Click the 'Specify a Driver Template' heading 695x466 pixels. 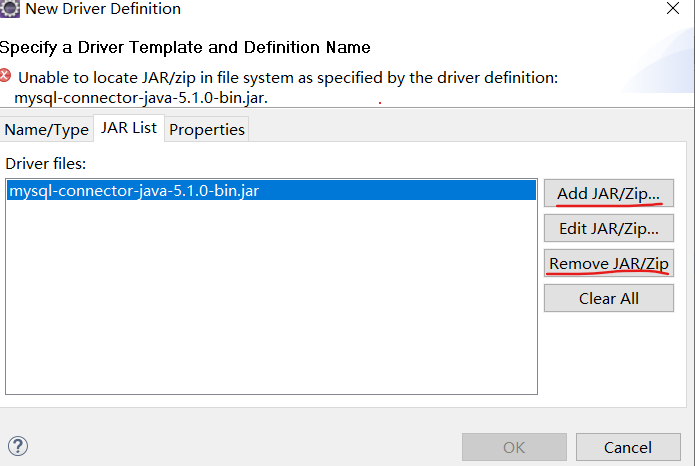click(185, 47)
